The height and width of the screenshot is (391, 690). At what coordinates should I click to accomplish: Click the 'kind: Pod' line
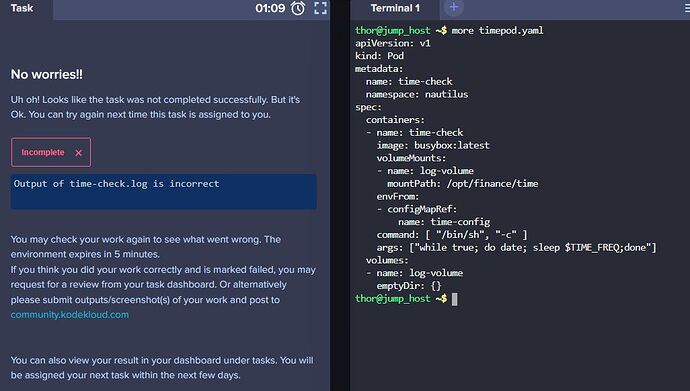[x=379, y=56]
